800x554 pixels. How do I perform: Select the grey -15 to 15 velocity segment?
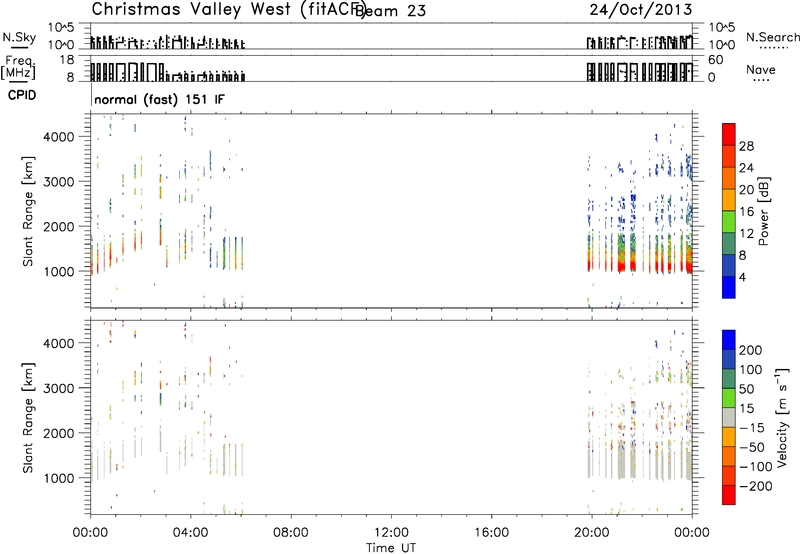pos(729,417)
